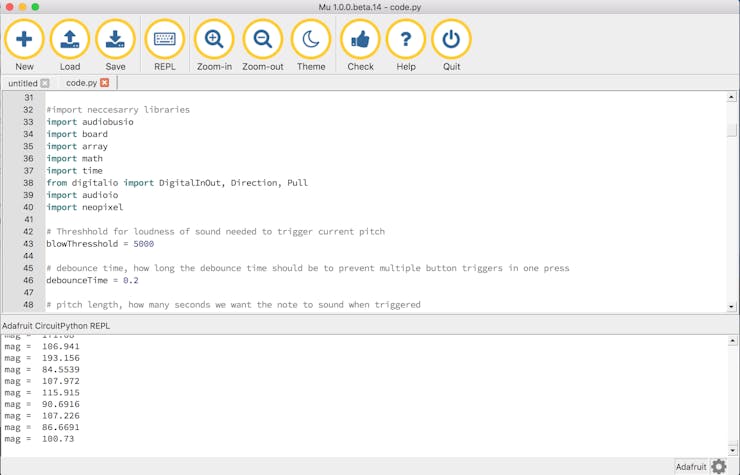Click REPL output 'mag = 86.6691'
740x475 pixels.
point(42,427)
